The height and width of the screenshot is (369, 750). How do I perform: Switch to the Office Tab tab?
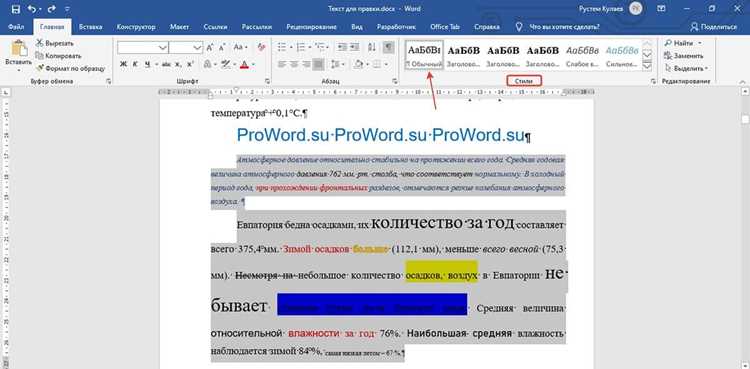pos(444,27)
